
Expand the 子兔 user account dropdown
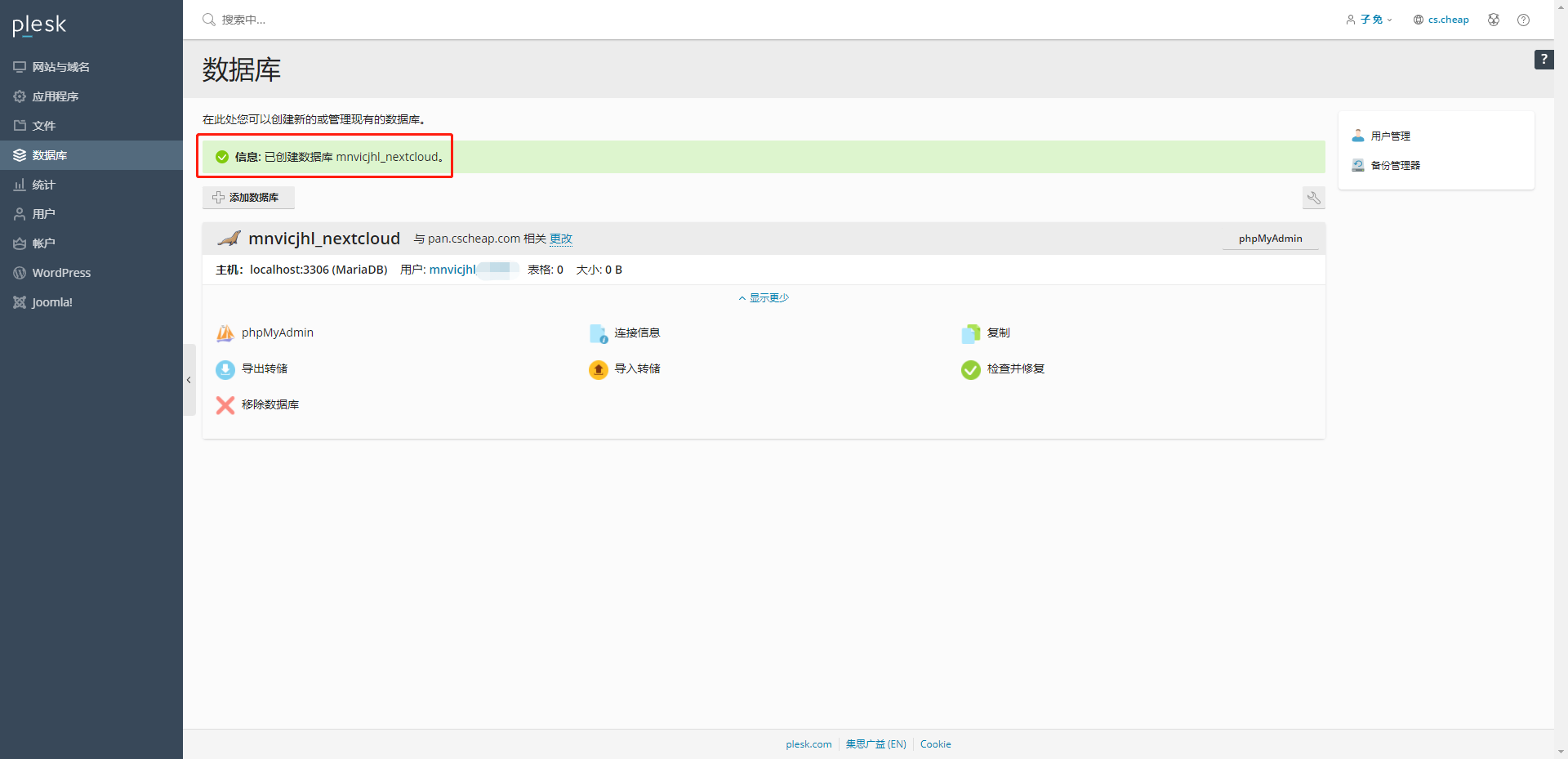(x=1370, y=20)
